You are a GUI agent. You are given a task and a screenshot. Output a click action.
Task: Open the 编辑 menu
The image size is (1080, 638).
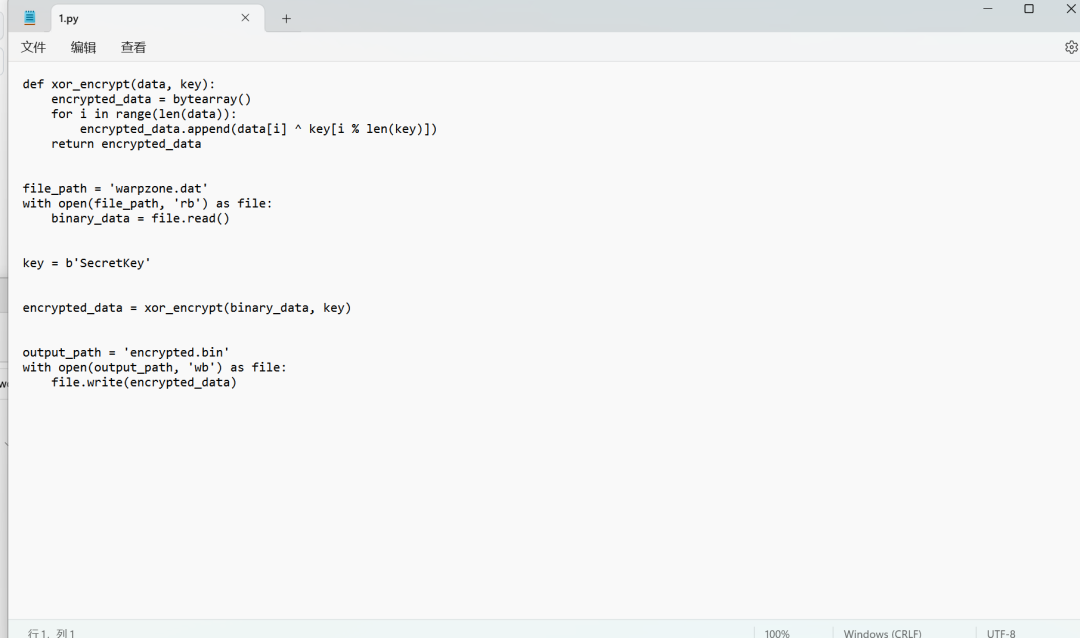[83, 47]
